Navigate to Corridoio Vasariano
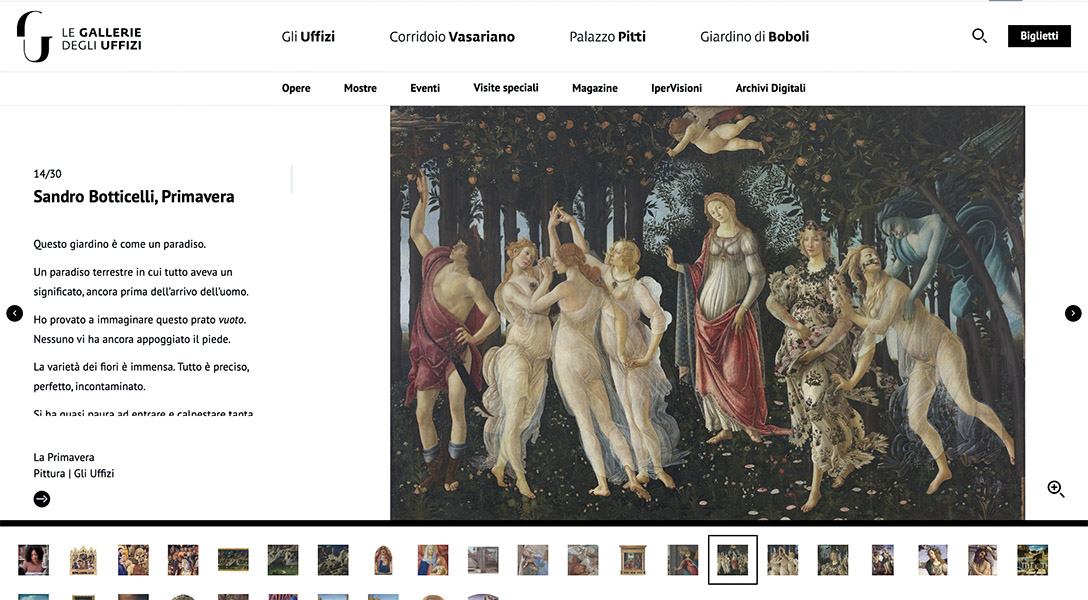The width and height of the screenshot is (1088, 600). pos(452,37)
